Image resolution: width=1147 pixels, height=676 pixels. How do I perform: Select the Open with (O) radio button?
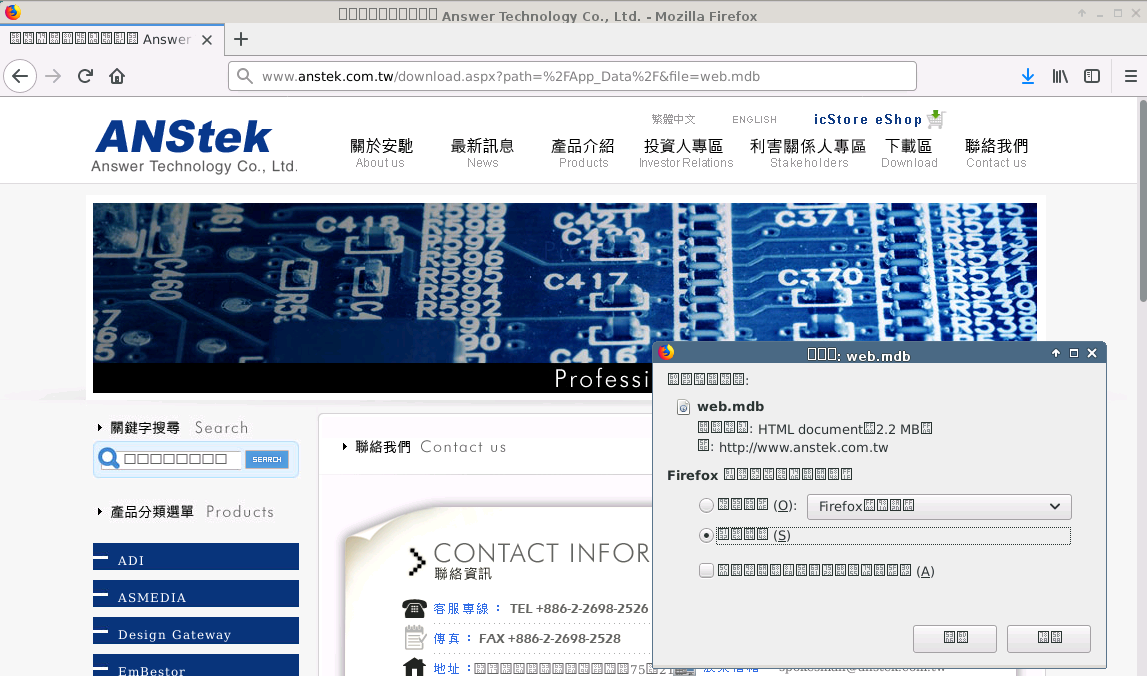[x=706, y=506]
